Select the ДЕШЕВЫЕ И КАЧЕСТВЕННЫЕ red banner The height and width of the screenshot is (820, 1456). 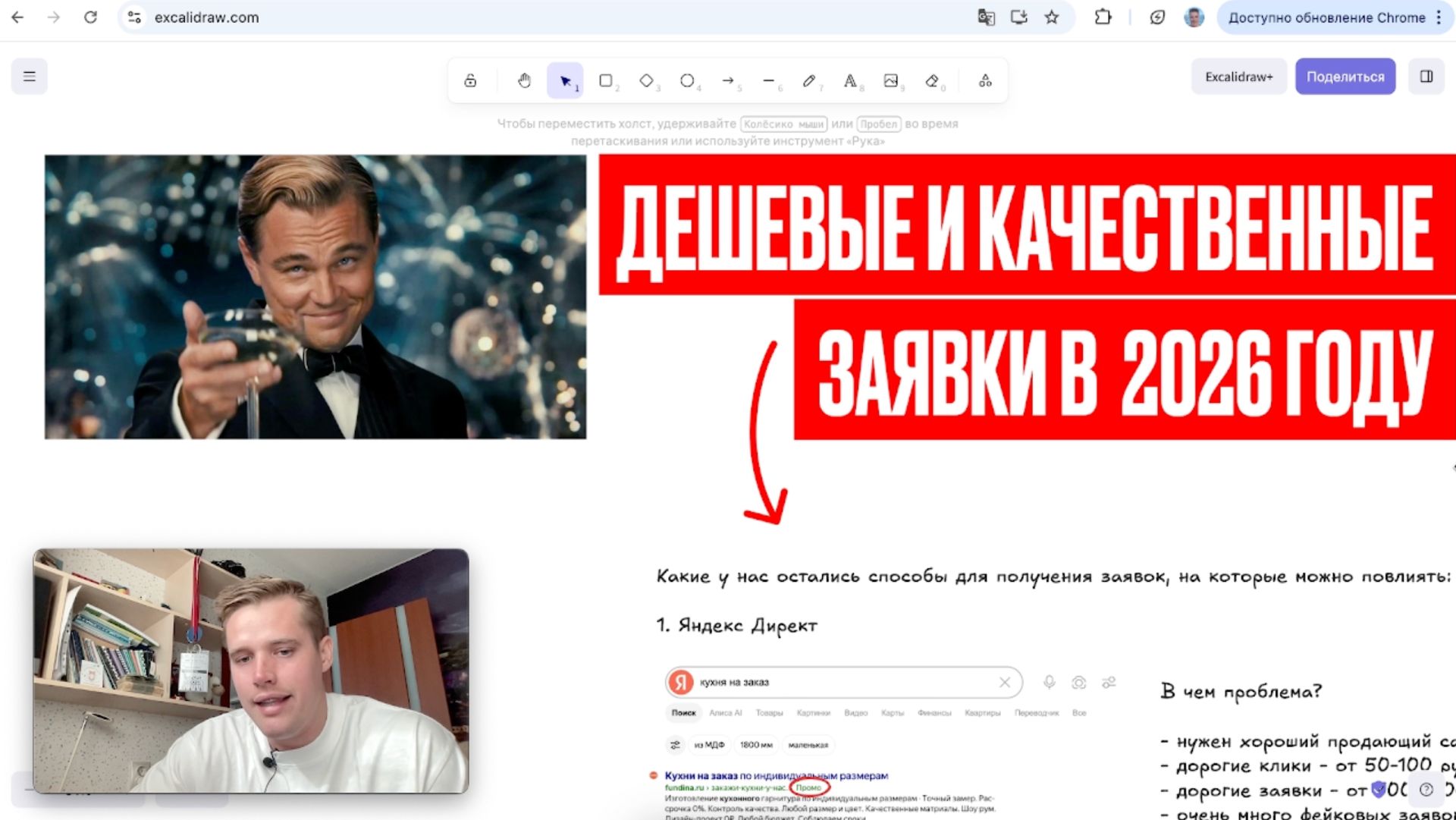click(x=1027, y=225)
